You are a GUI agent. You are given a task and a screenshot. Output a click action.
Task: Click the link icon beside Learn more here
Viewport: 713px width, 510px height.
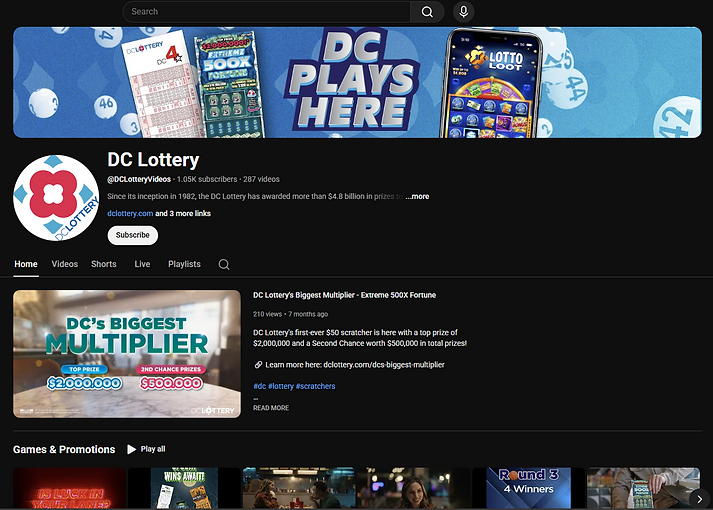click(x=258, y=365)
